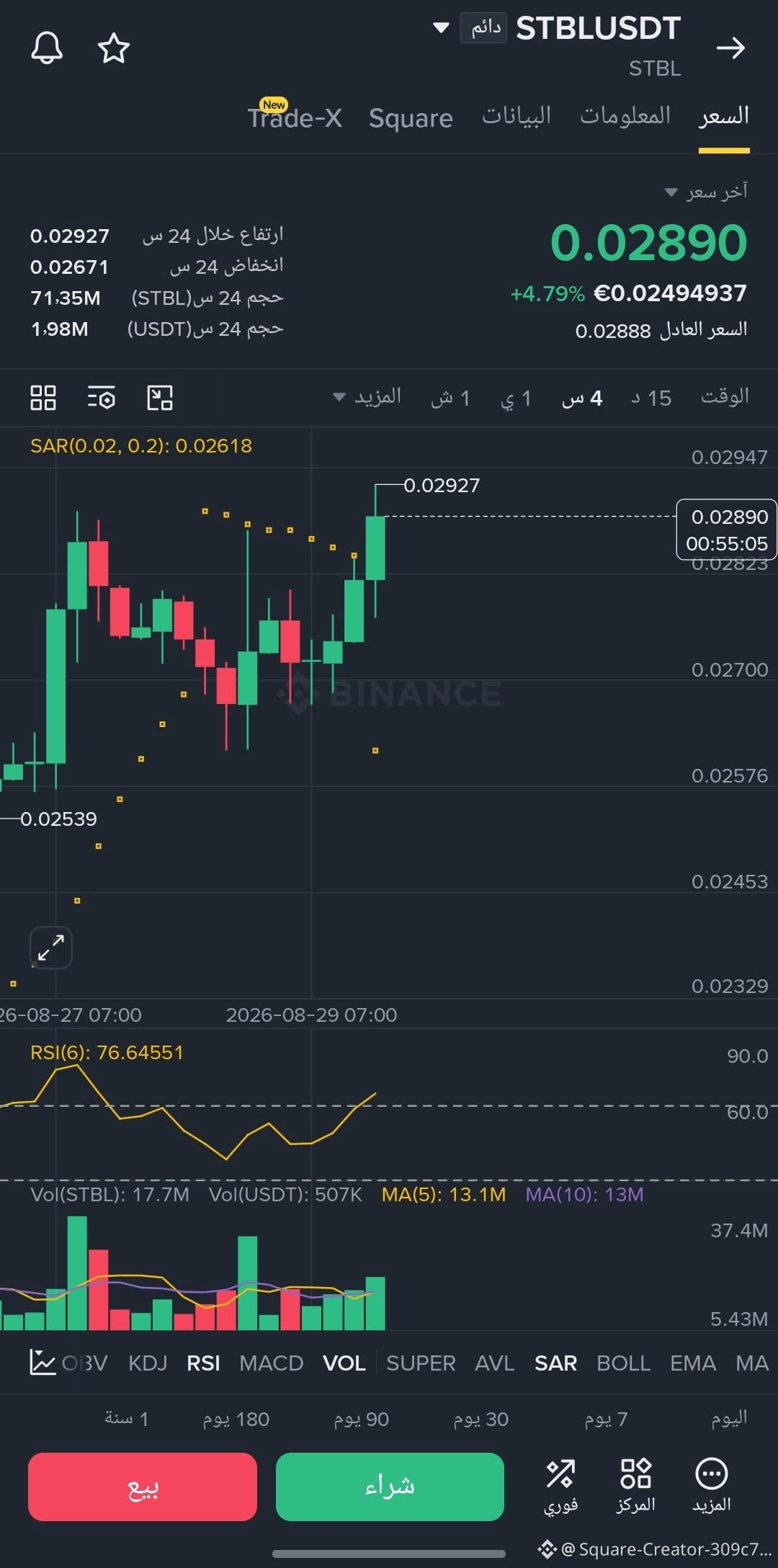This screenshot has height=1568, width=778.
Task: Tap the 24h high value 0.02927
Action: coord(70,236)
